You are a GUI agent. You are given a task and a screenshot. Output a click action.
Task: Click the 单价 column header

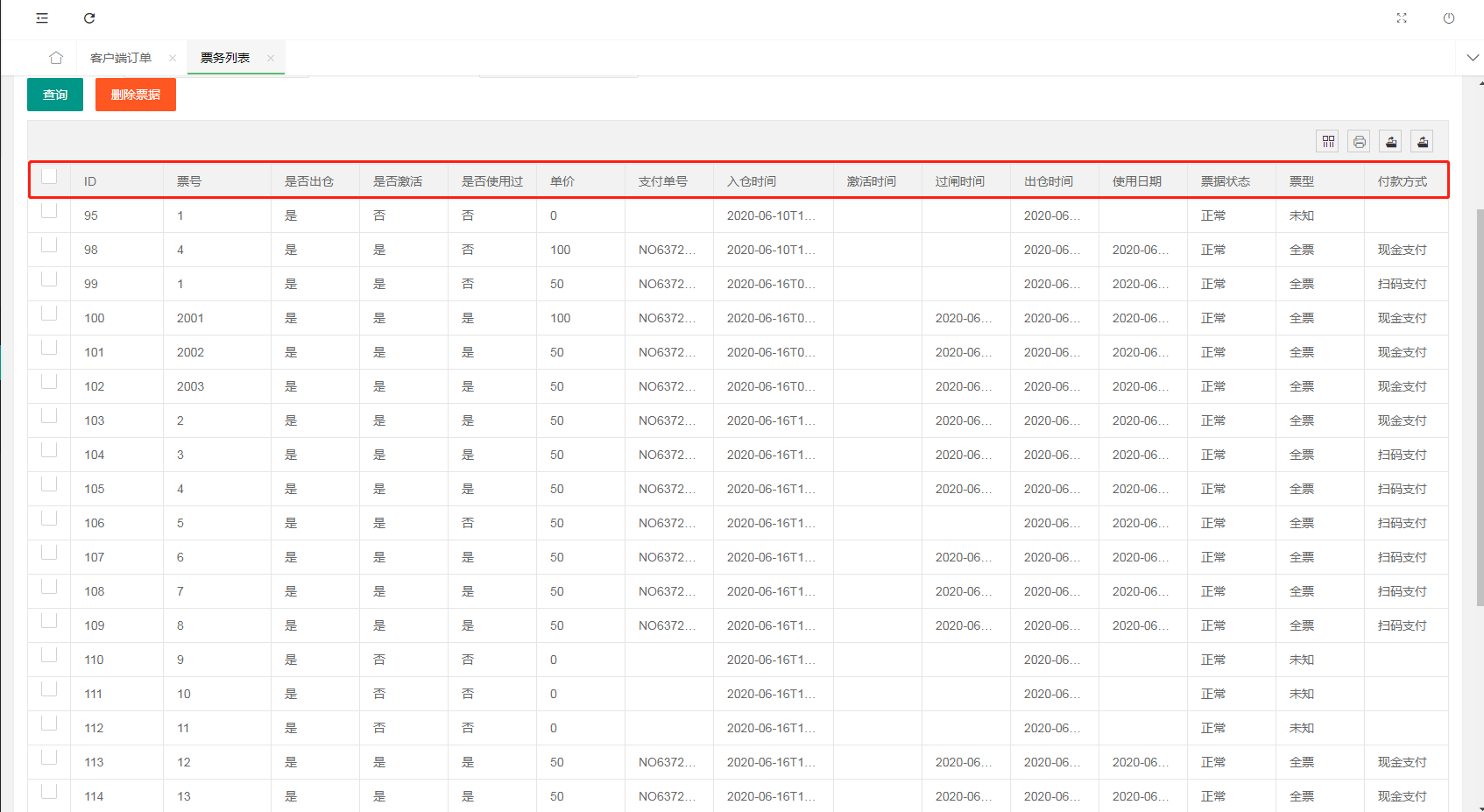562,181
